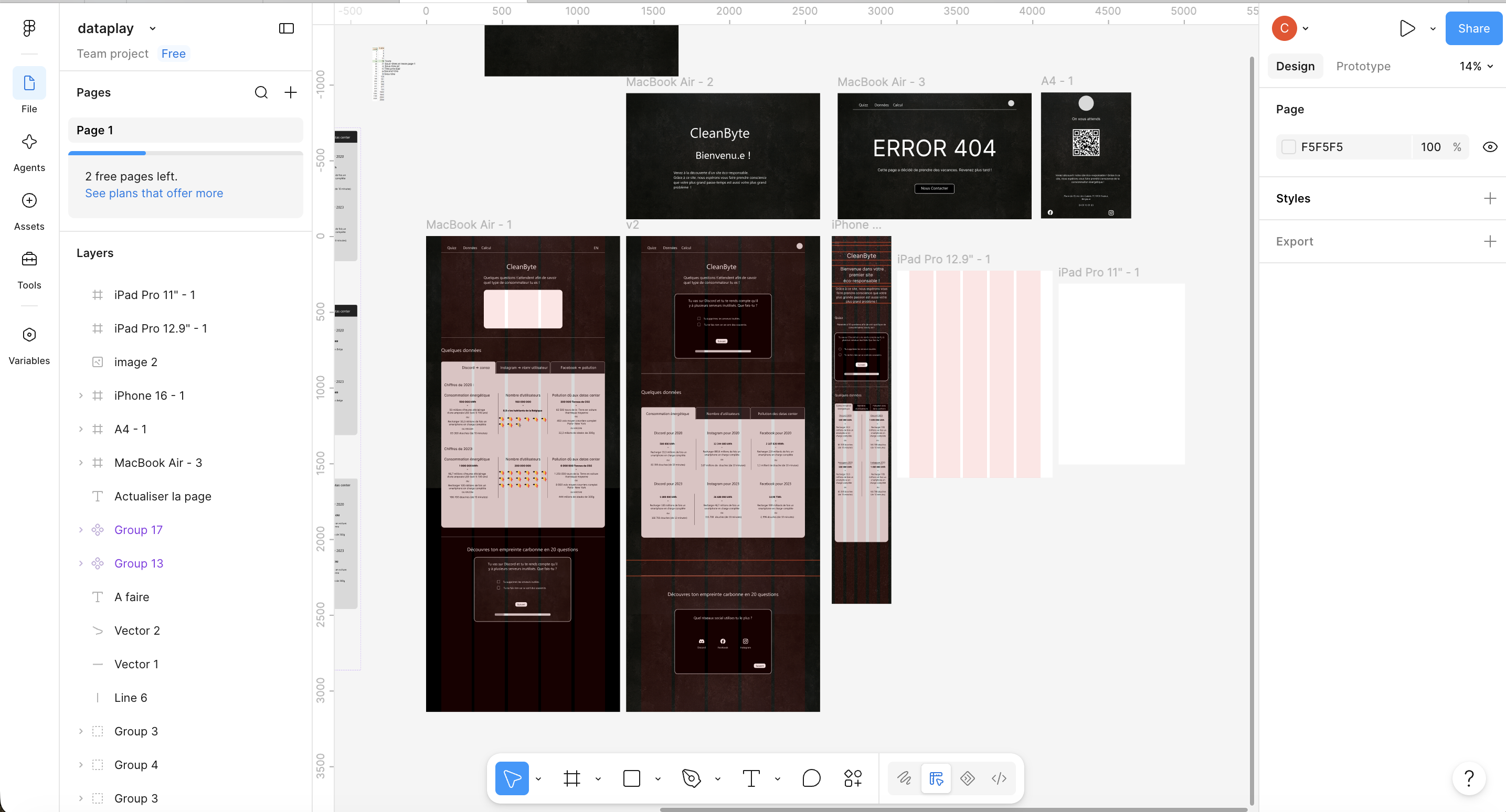Toggle page background visibility eye icon
The height and width of the screenshot is (812, 1506).
(x=1490, y=147)
